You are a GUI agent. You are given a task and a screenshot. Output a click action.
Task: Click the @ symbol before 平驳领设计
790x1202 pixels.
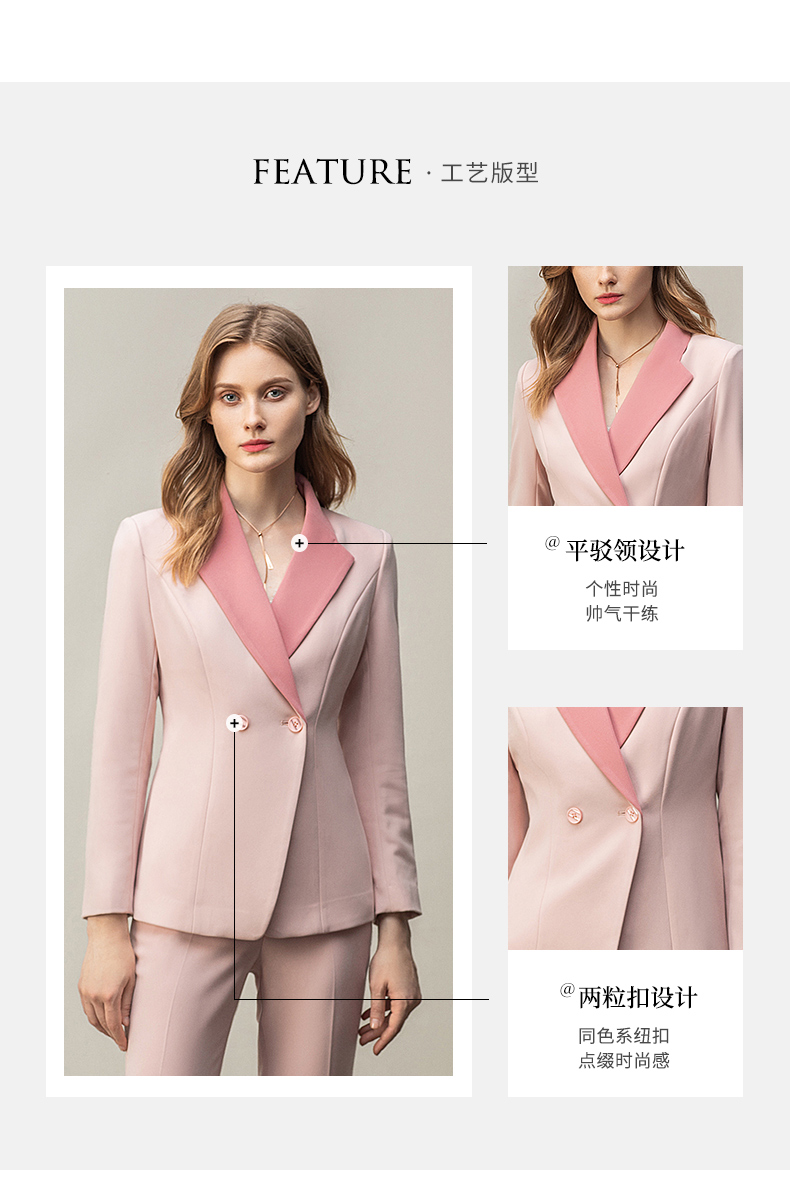[x=552, y=543]
